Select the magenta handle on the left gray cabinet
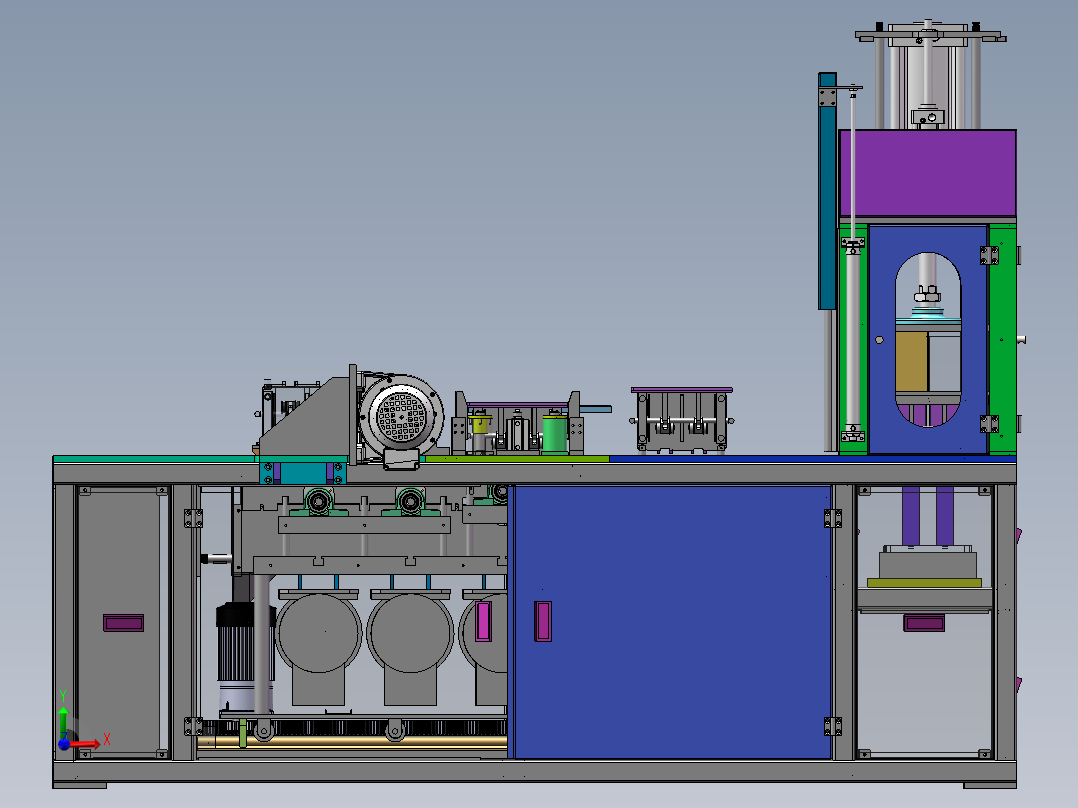Viewport: 1078px width, 808px height. [124, 623]
